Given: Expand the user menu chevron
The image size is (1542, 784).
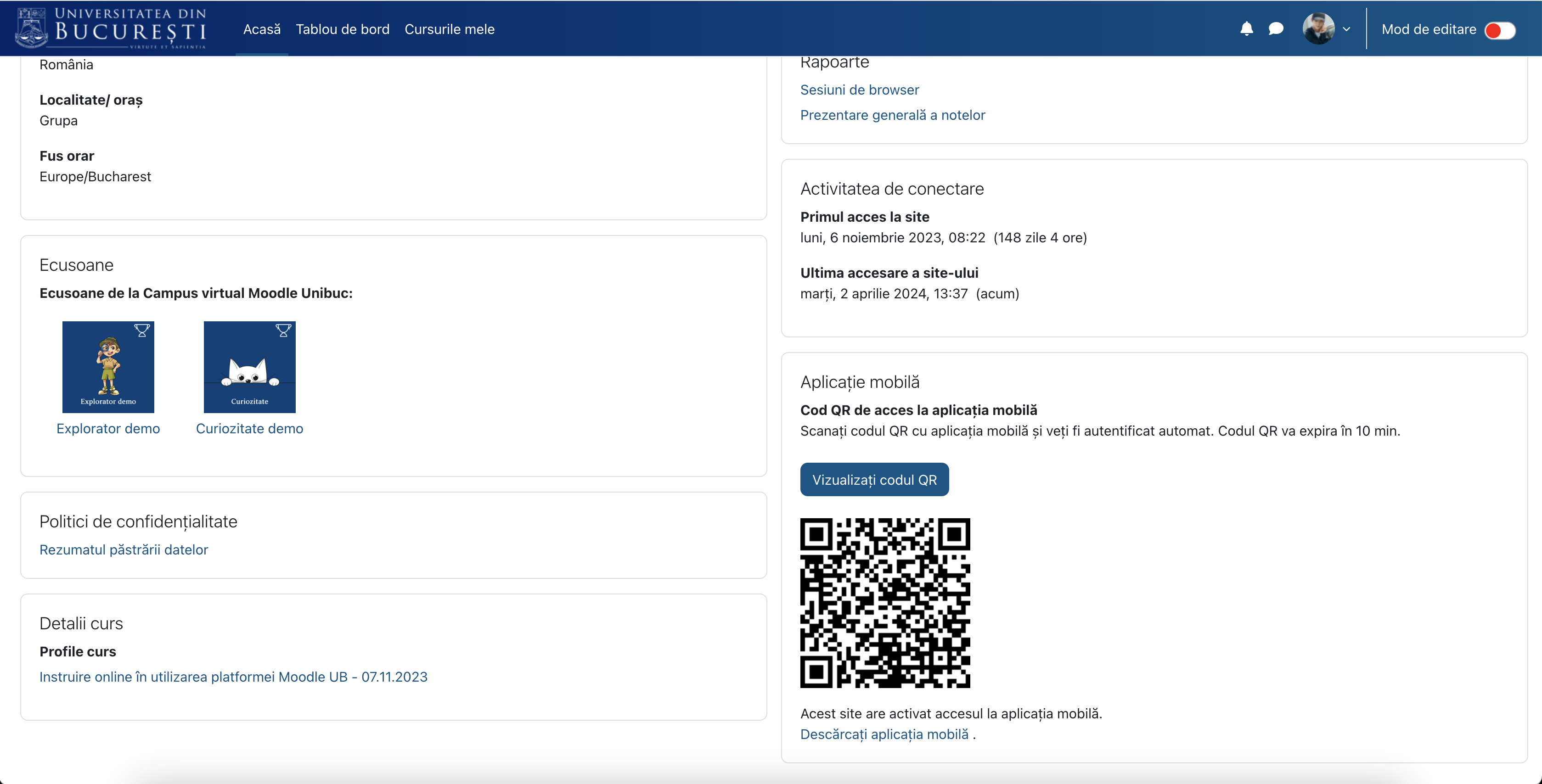Looking at the screenshot, I should (1346, 29).
